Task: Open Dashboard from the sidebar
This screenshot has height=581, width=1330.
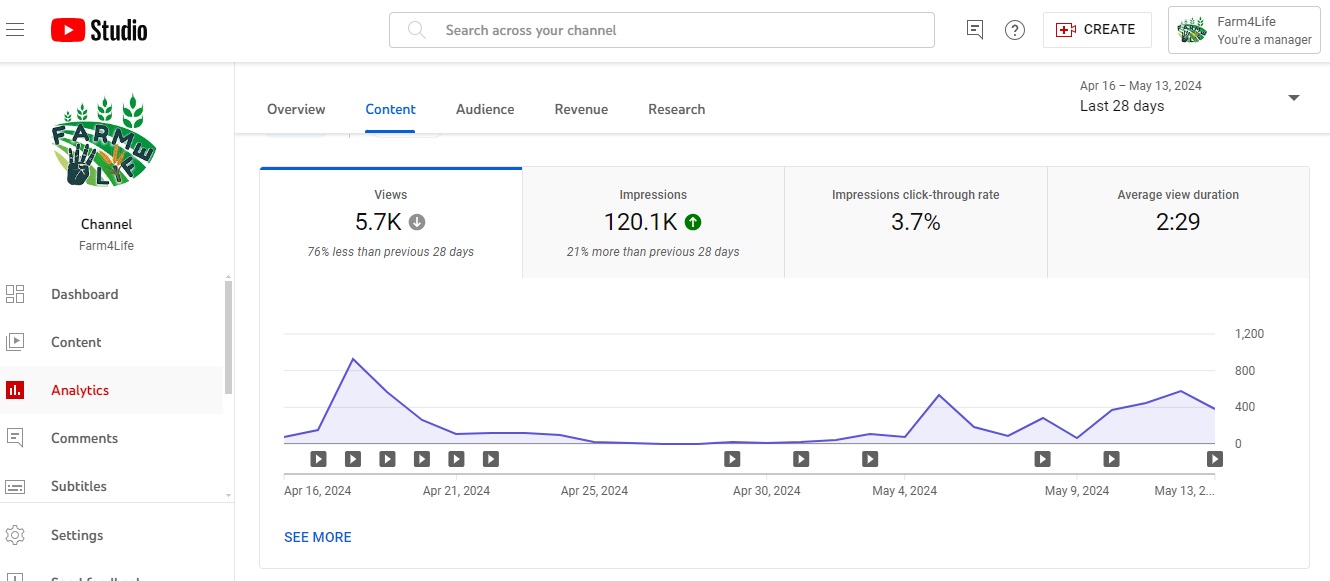Action: pos(84,294)
